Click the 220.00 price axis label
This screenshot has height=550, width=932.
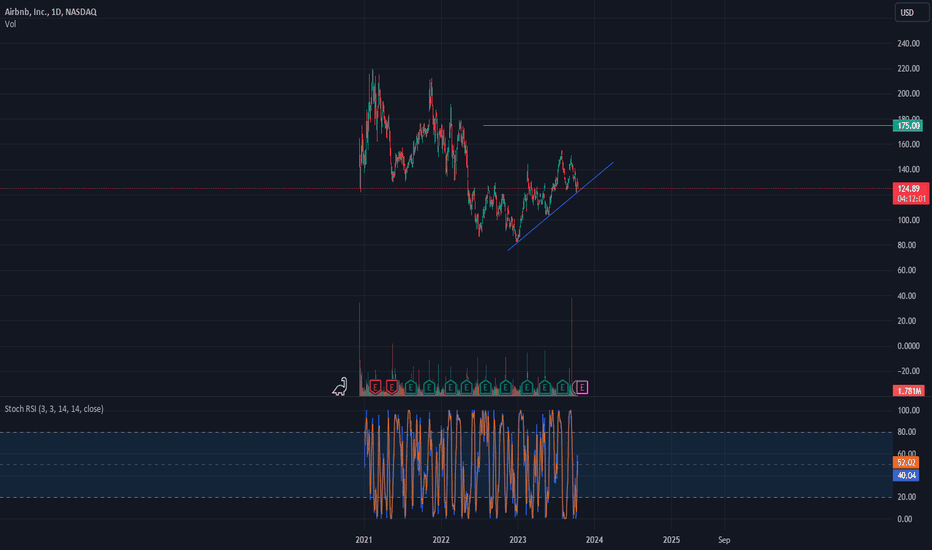(x=908, y=69)
